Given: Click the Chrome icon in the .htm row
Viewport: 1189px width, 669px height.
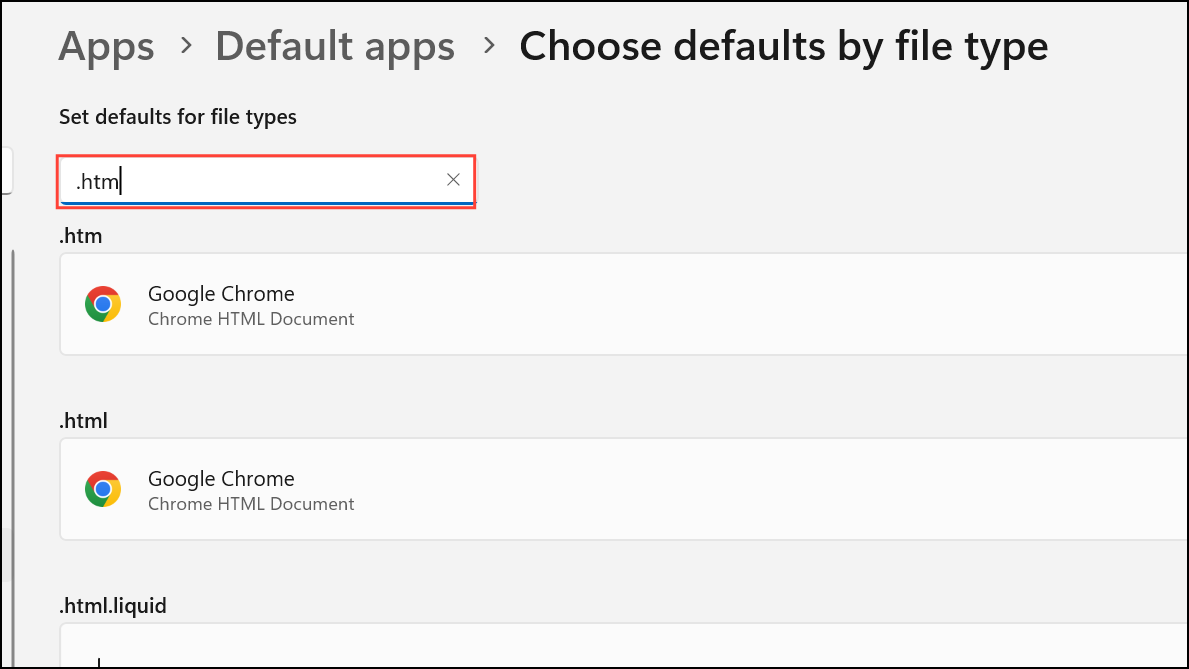Looking at the screenshot, I should [x=103, y=304].
